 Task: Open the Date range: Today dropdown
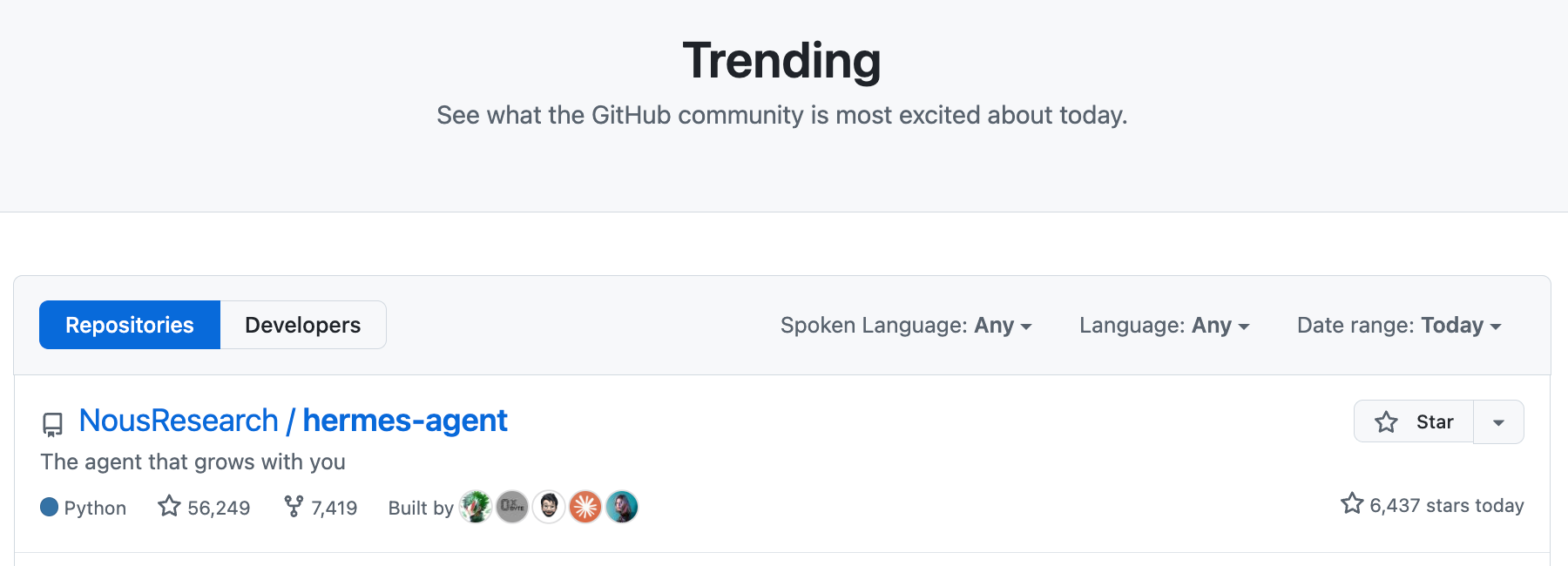point(1399,326)
